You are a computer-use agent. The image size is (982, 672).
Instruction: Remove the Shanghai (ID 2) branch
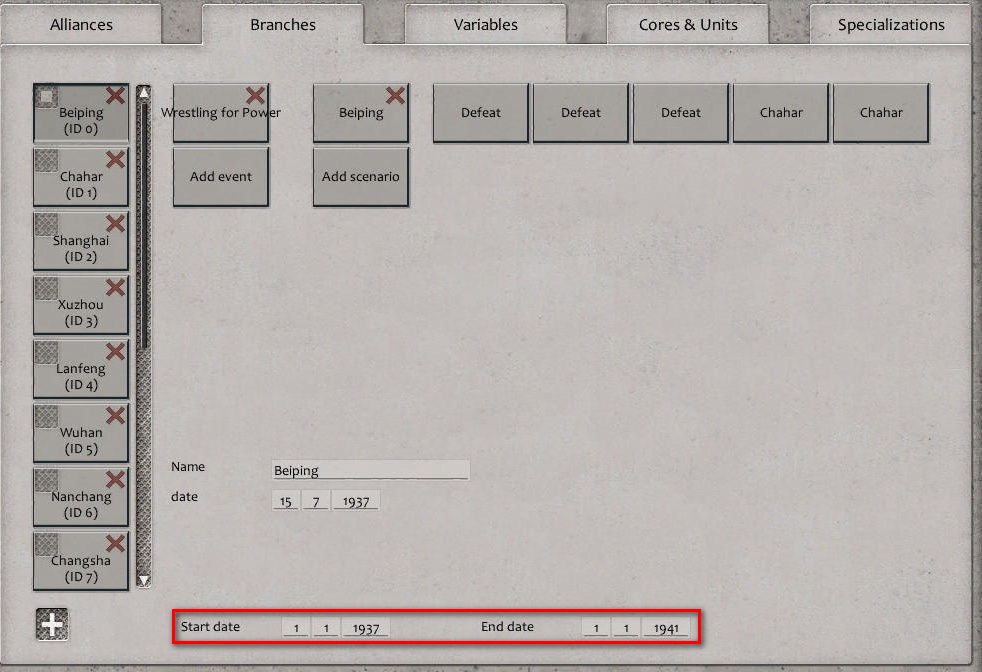point(115,222)
